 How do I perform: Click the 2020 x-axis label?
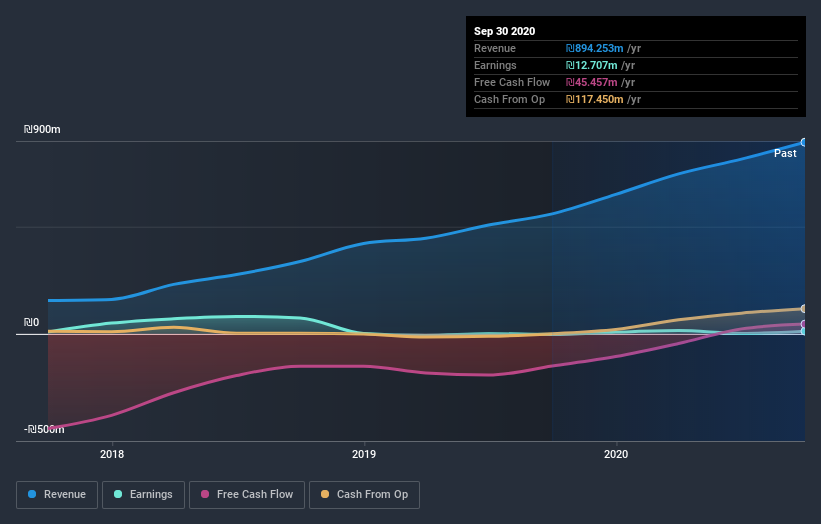pyautogui.click(x=616, y=454)
